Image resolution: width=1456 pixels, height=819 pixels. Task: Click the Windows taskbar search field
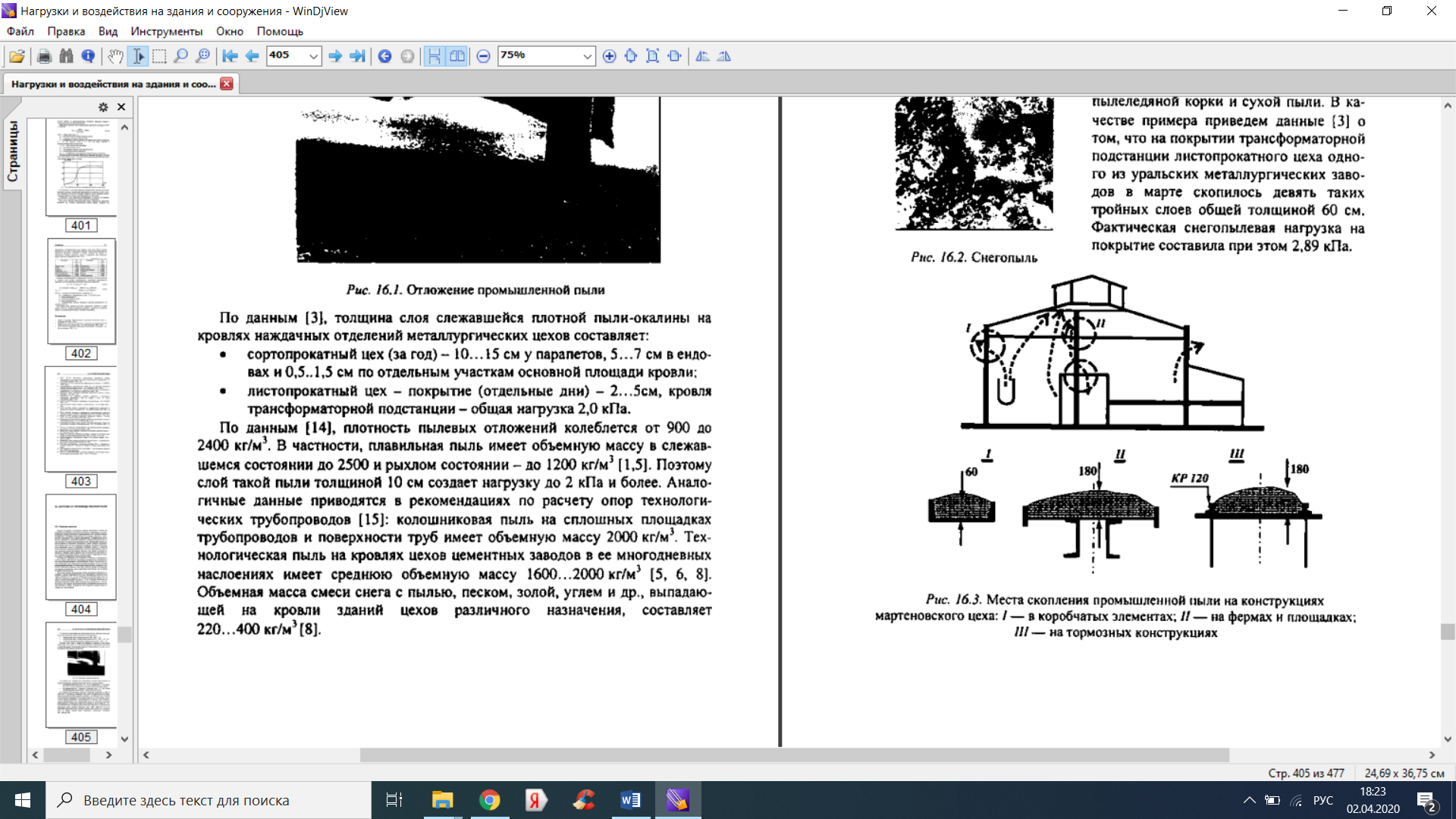click(209, 800)
